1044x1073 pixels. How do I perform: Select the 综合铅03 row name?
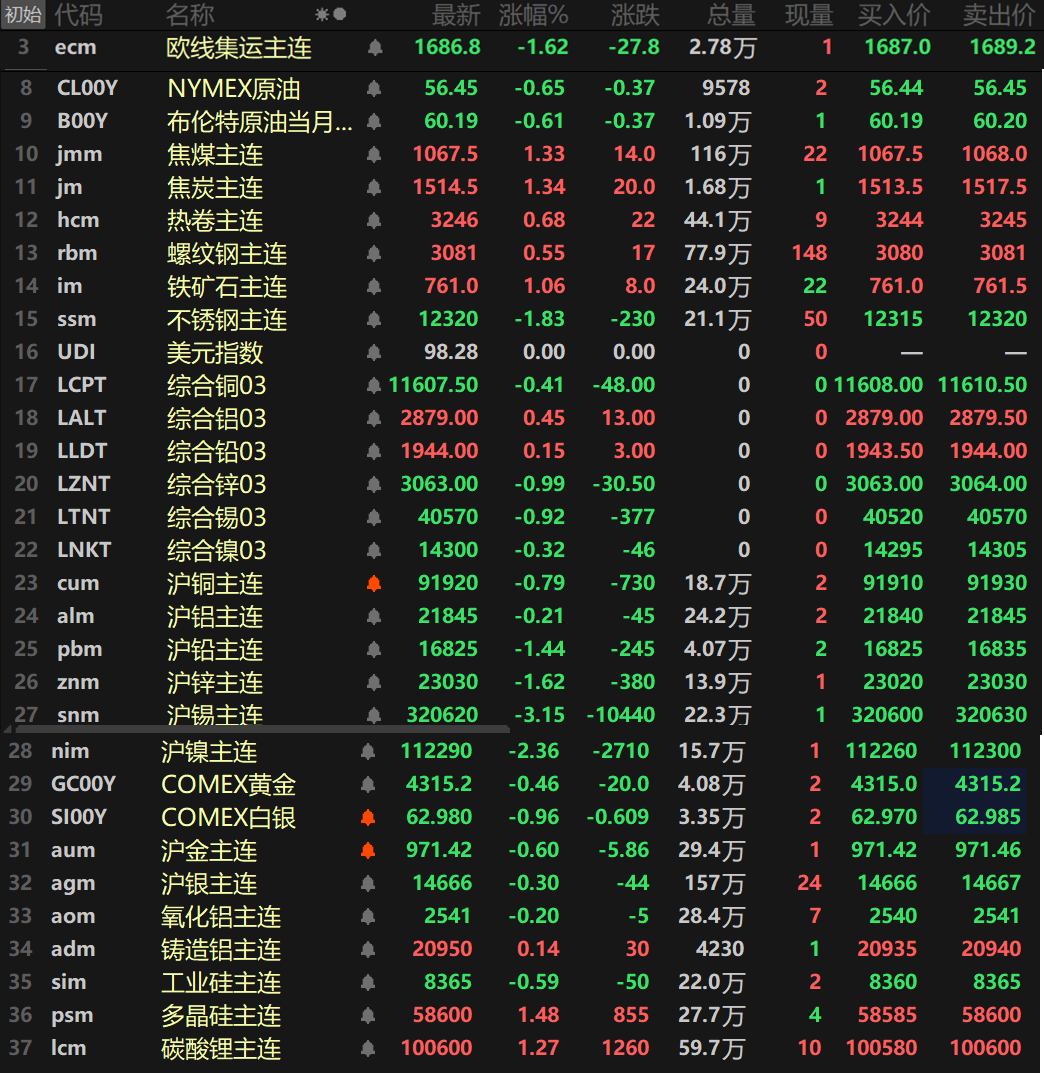click(216, 451)
